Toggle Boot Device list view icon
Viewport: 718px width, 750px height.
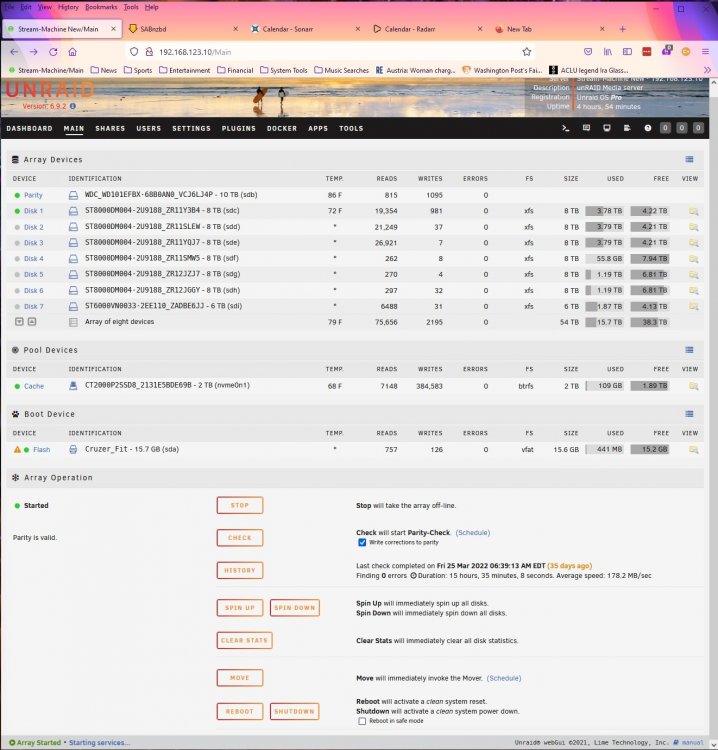[x=689, y=414]
